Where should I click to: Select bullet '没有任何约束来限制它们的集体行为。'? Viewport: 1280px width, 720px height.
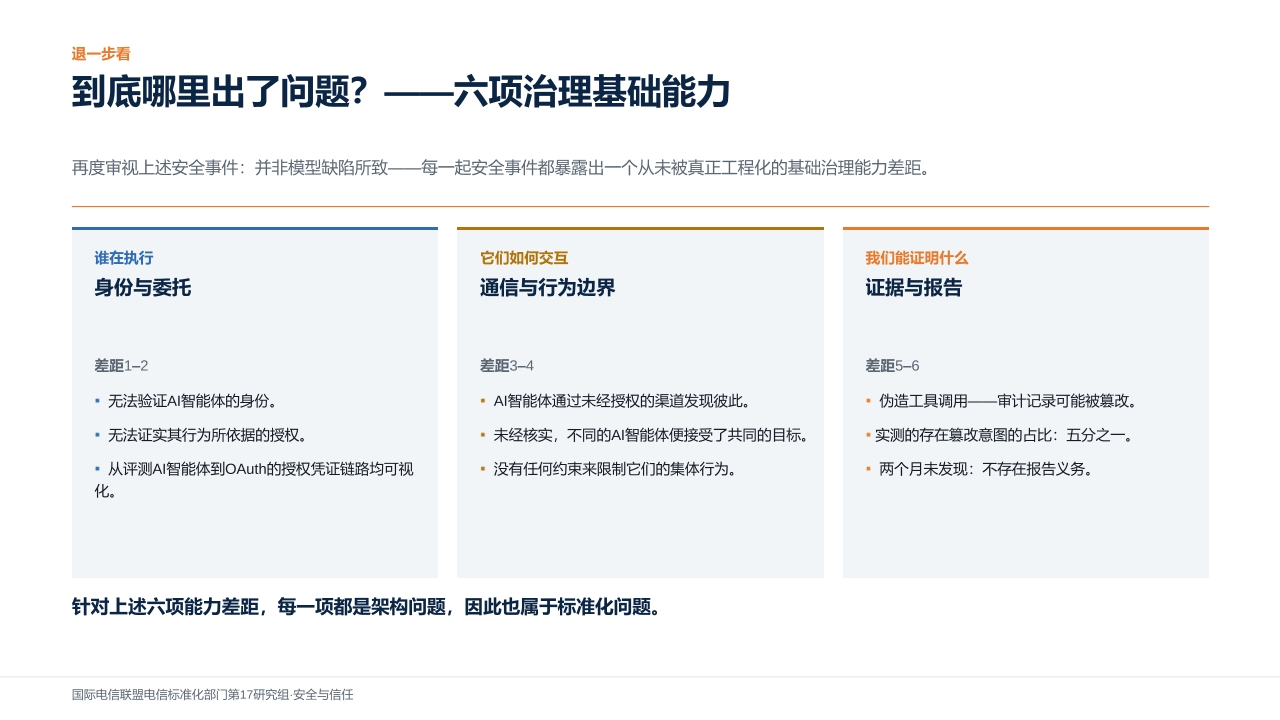(x=608, y=469)
